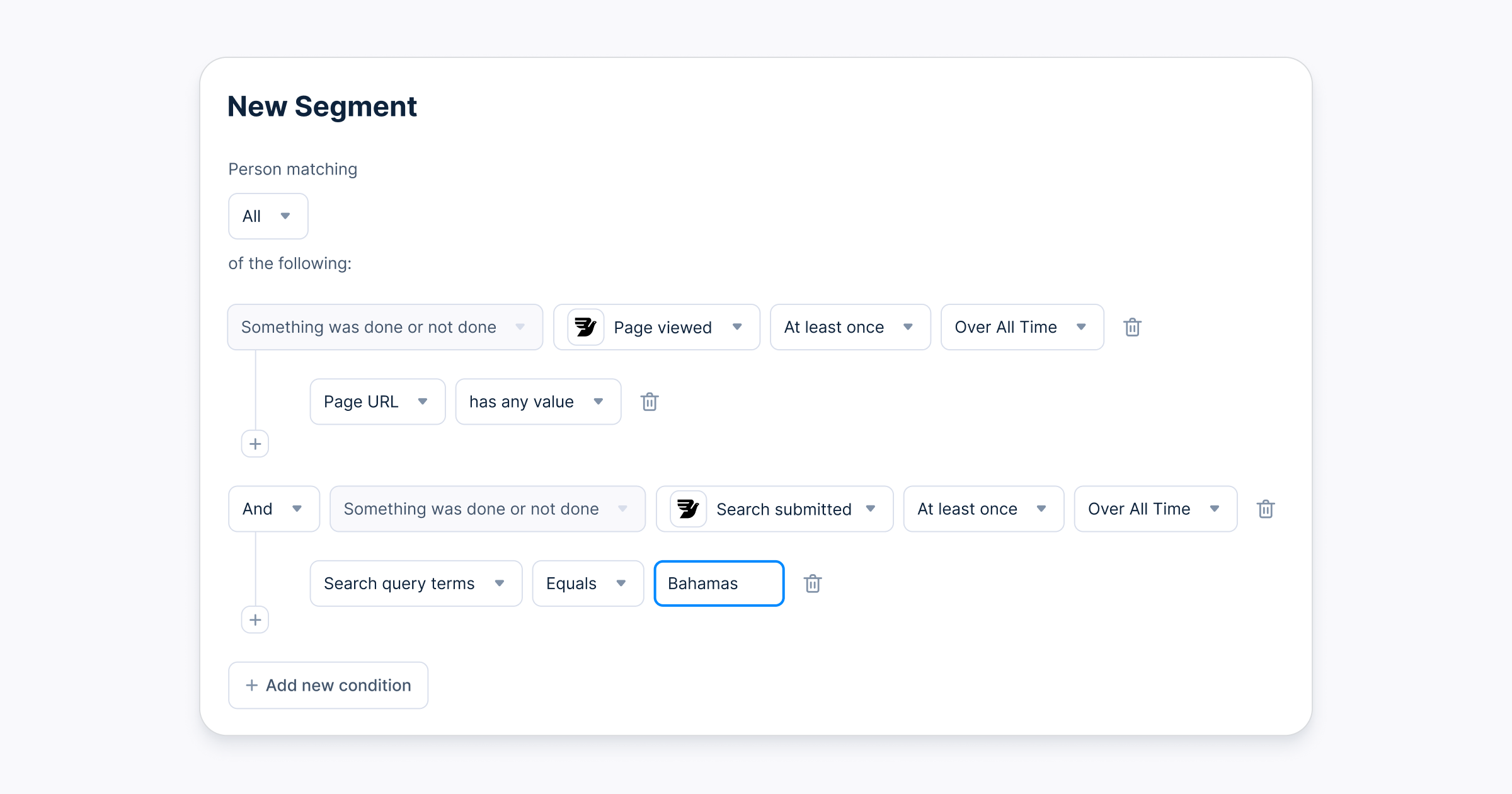Screen dimensions: 1512x794
Task: Open second condition's Over All Time dropdown
Action: click(x=1155, y=509)
